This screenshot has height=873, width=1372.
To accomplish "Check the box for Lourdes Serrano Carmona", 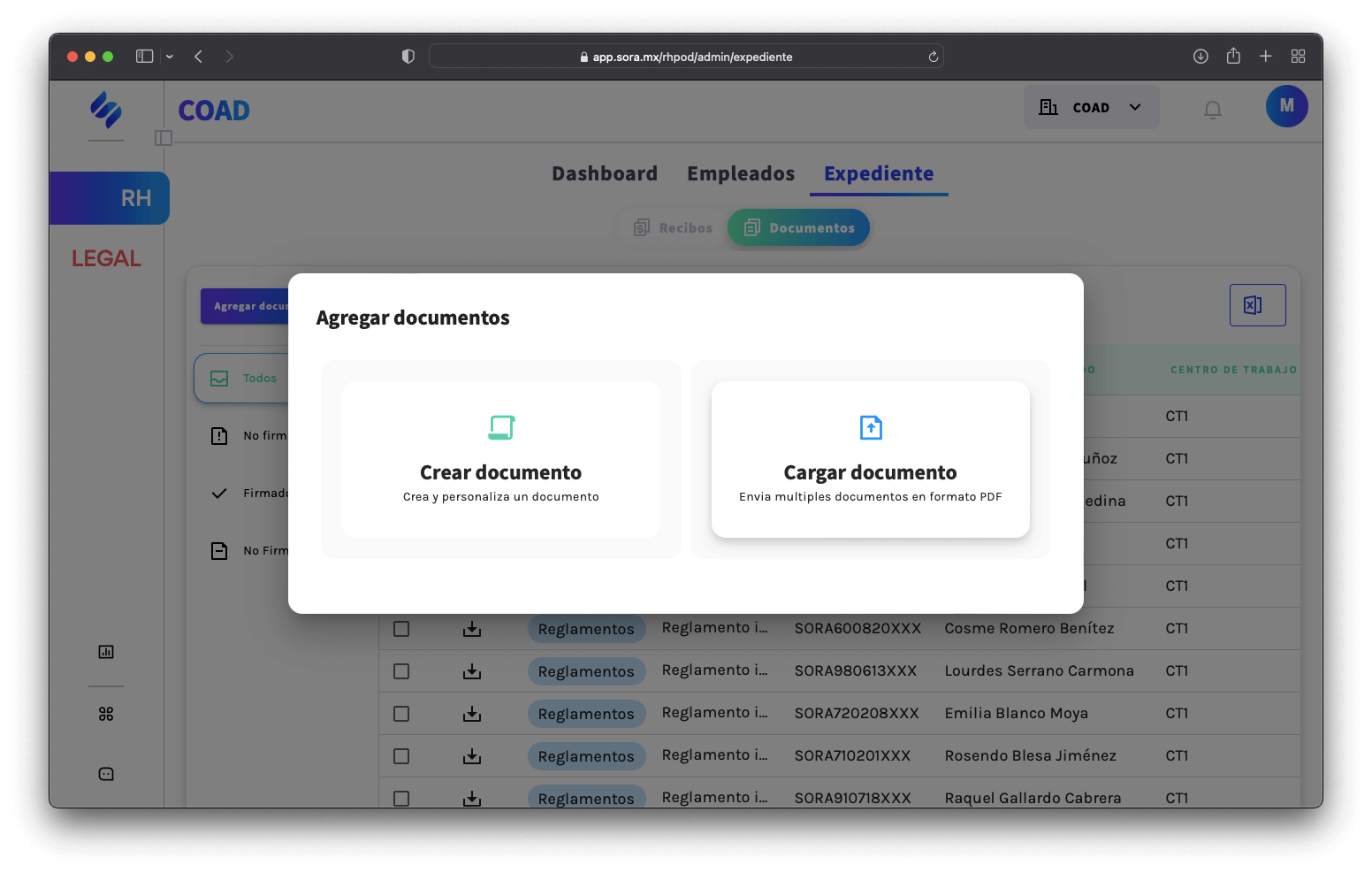I will pyautogui.click(x=401, y=671).
